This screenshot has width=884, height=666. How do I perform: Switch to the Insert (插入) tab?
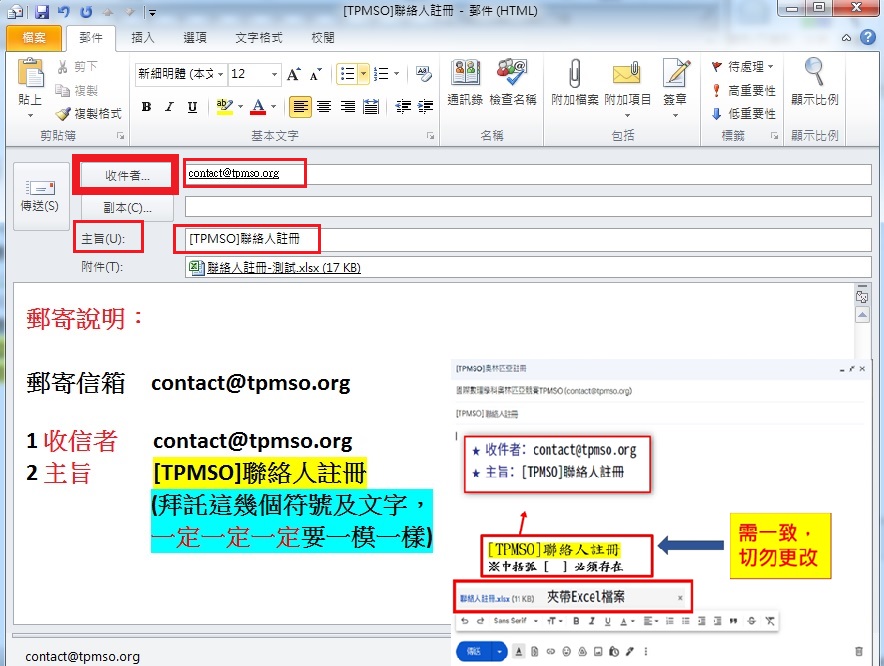(x=143, y=38)
